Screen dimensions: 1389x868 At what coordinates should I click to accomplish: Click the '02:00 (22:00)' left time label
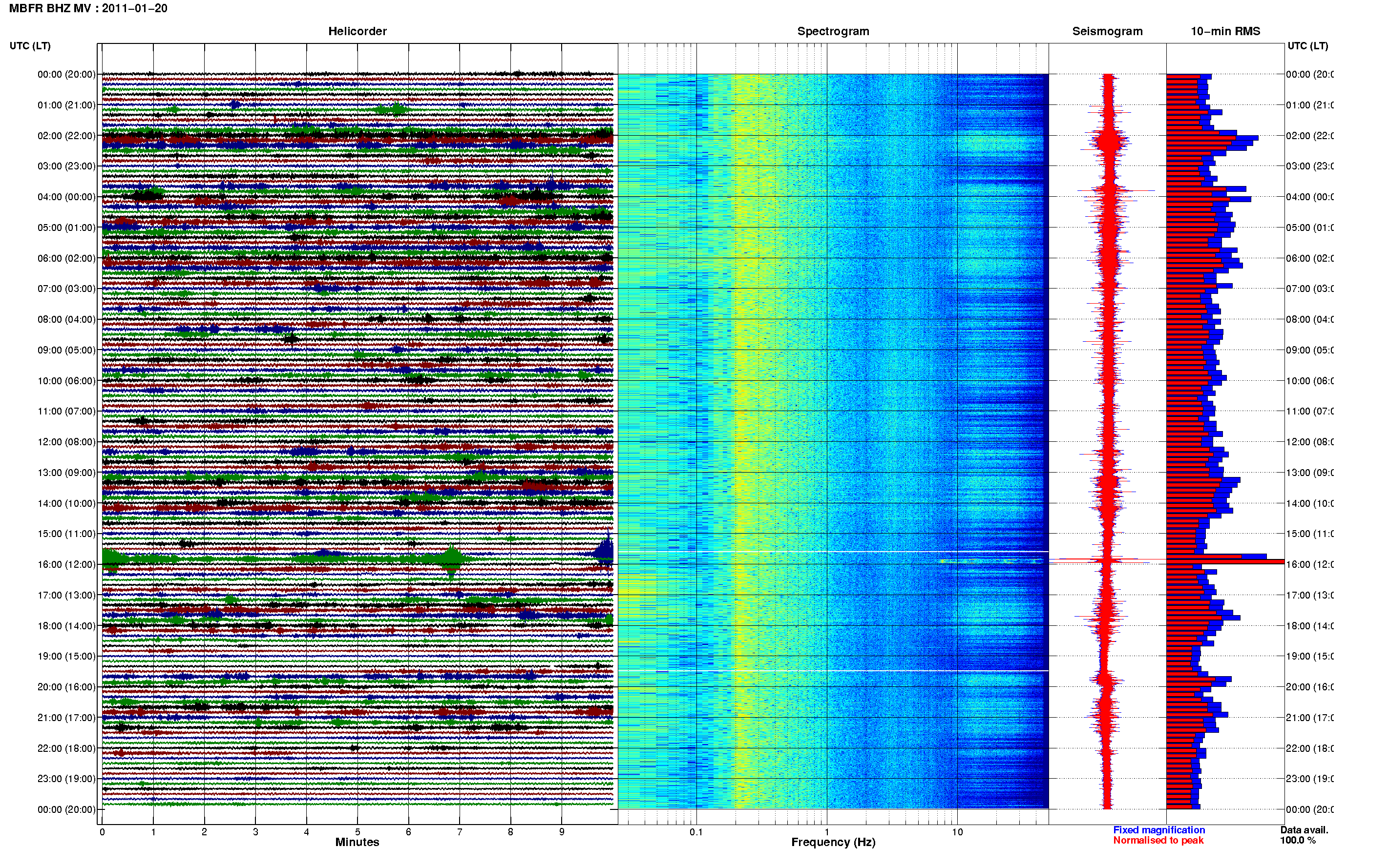pyautogui.click(x=66, y=136)
